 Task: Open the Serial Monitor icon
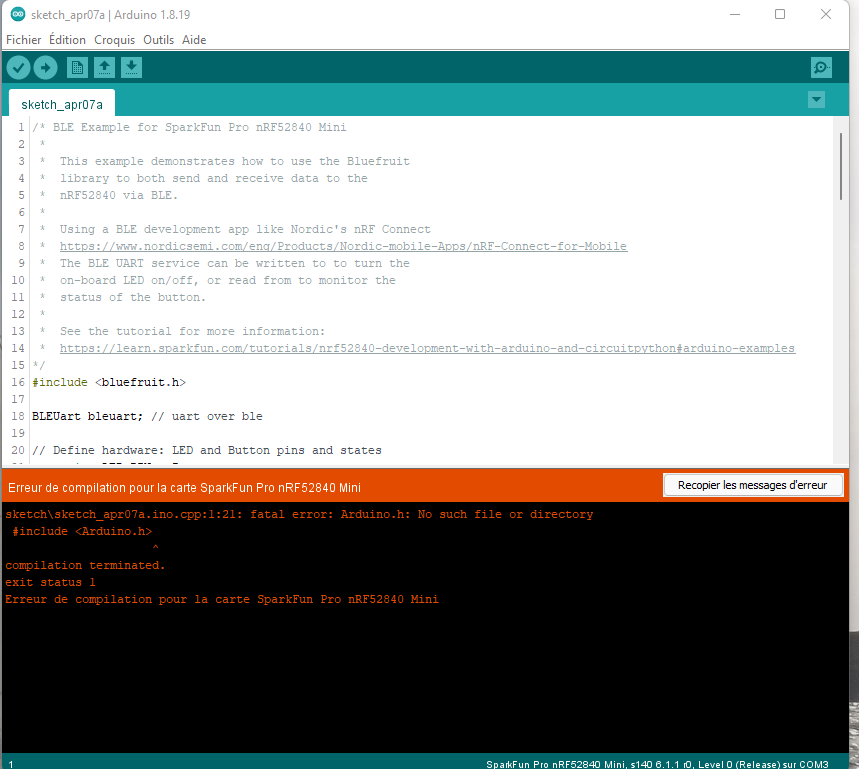(821, 68)
